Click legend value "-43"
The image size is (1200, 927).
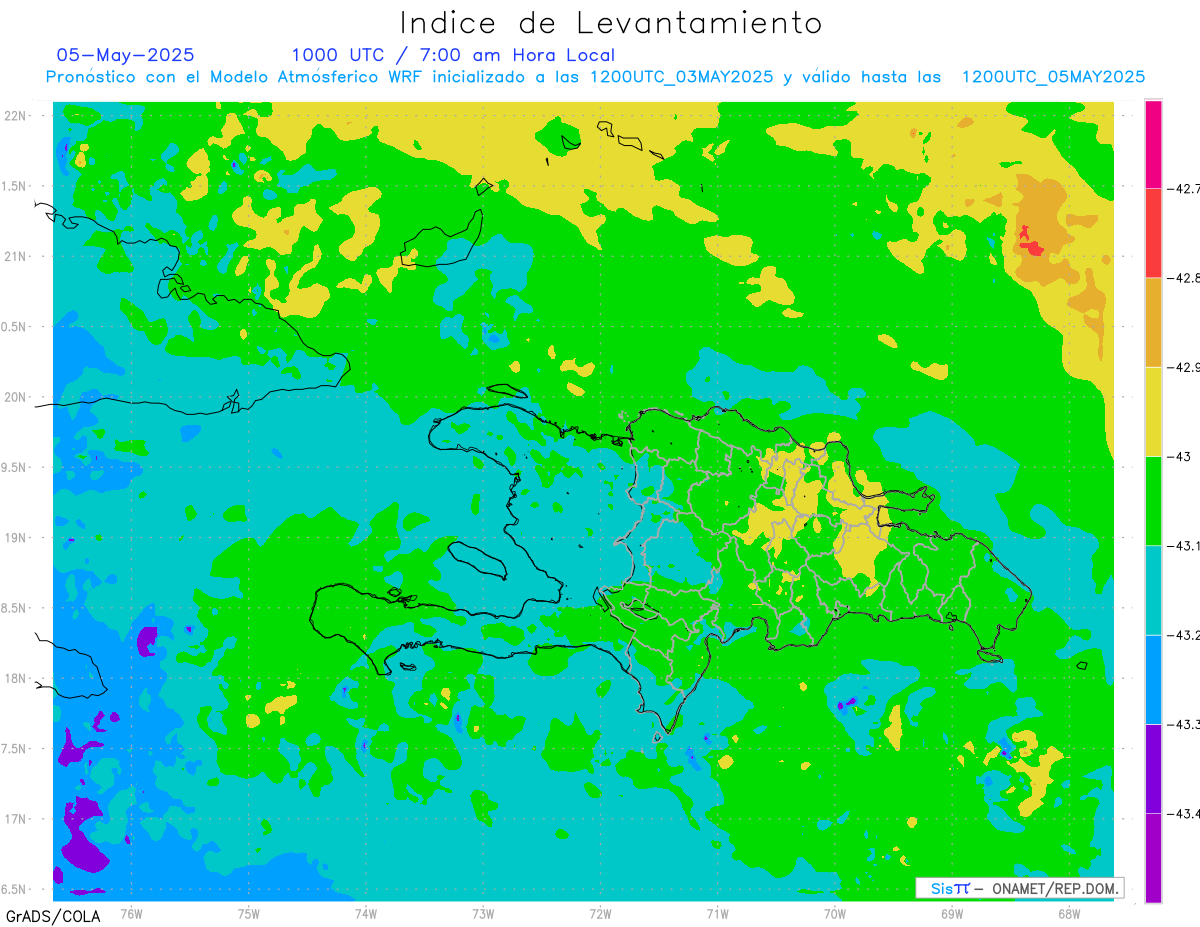(x=1178, y=456)
